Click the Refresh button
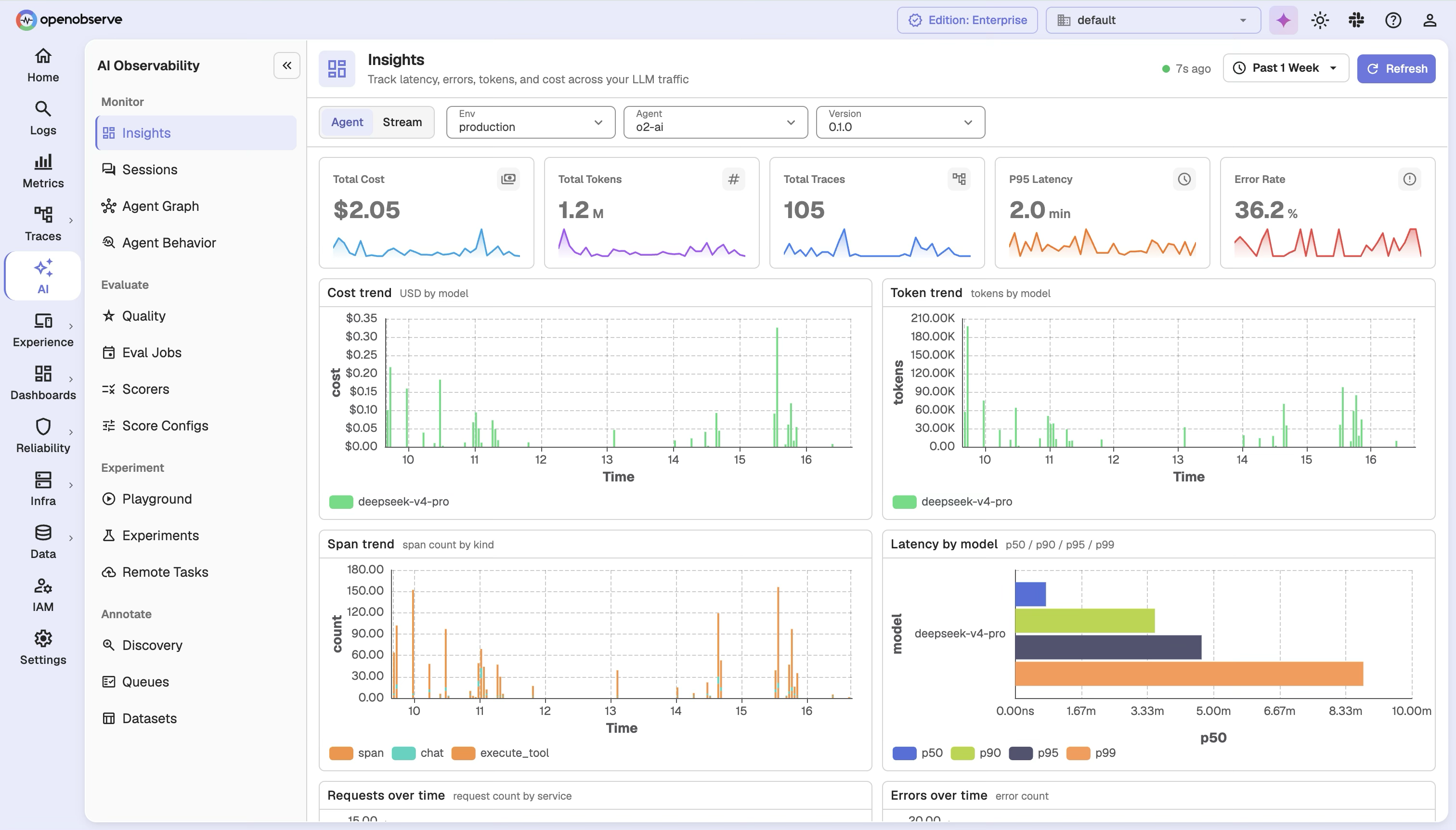This screenshot has width=1456, height=830. 1395,68
